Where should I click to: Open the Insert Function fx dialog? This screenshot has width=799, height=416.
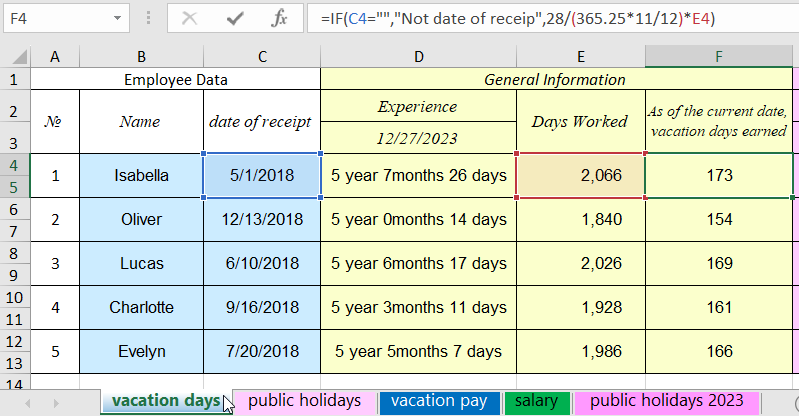click(x=280, y=18)
